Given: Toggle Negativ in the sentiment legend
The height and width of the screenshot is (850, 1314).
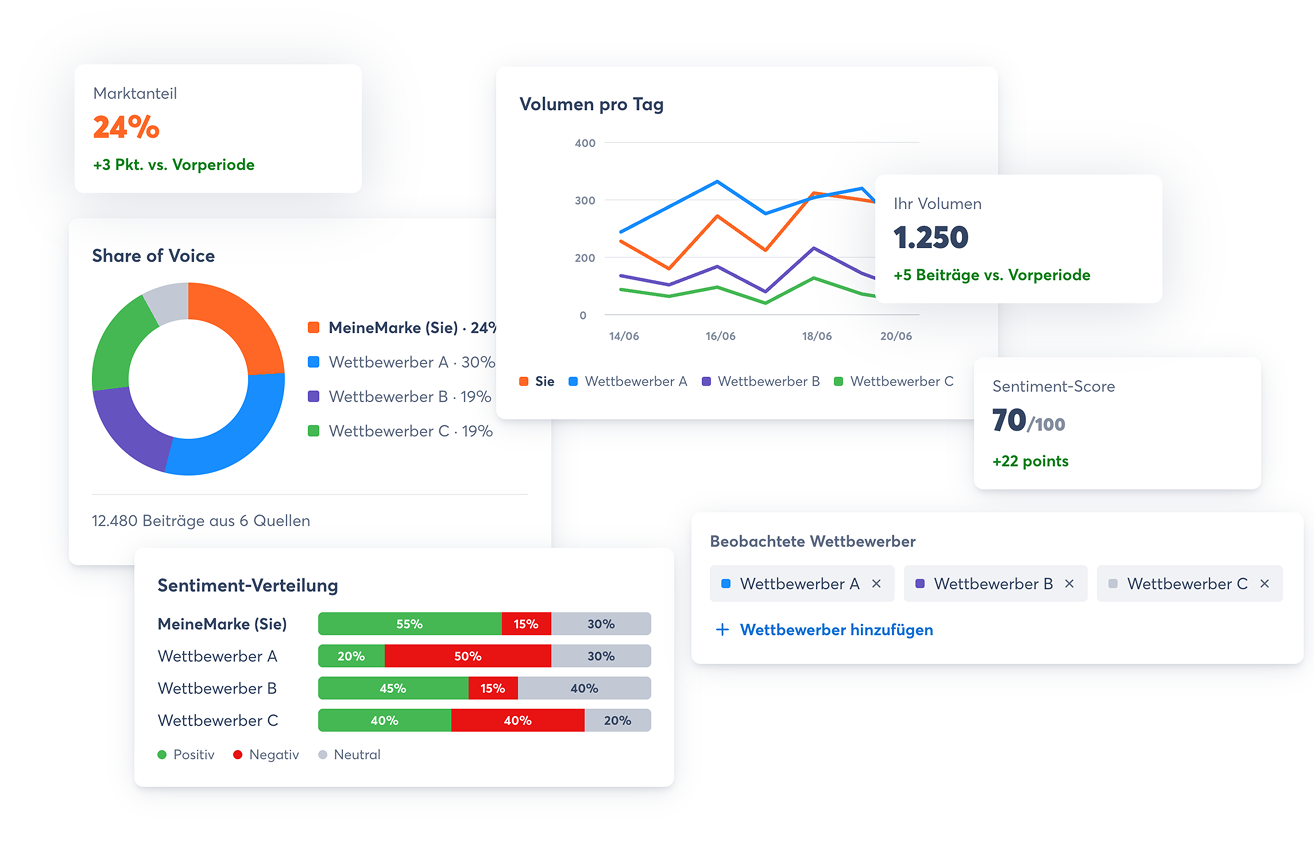Looking at the screenshot, I should coord(266,755).
